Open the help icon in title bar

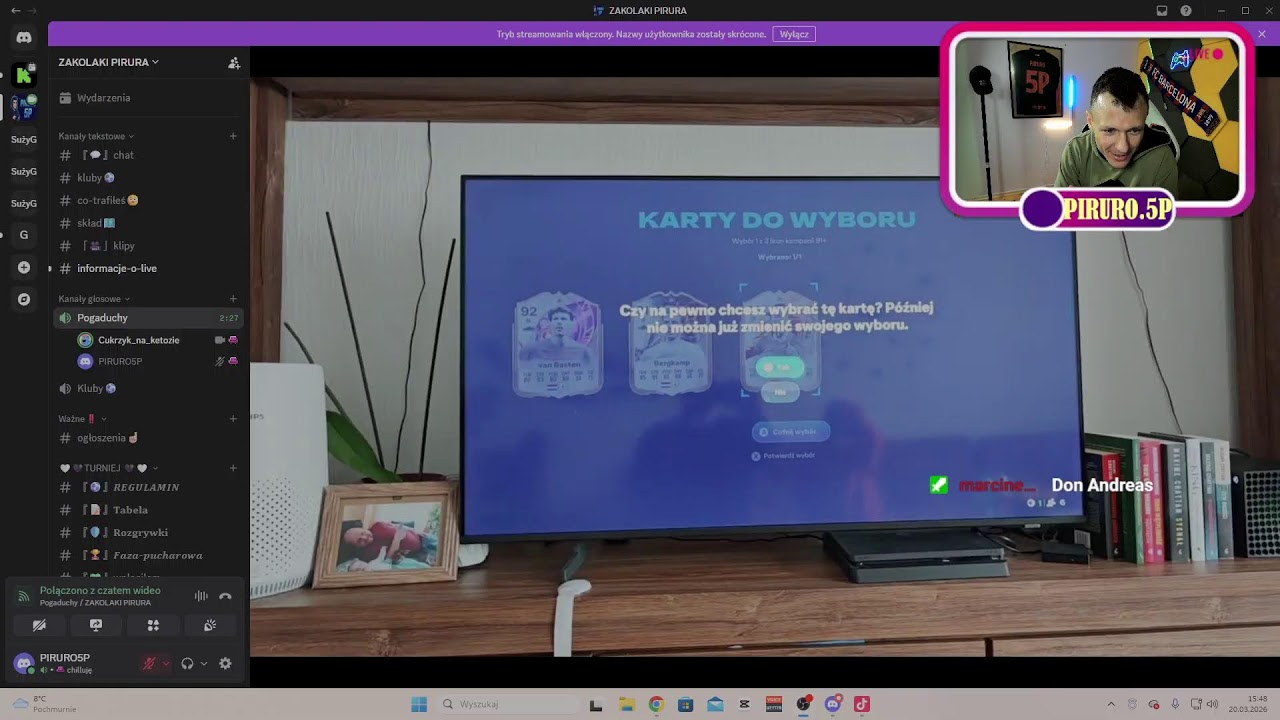point(1186,11)
